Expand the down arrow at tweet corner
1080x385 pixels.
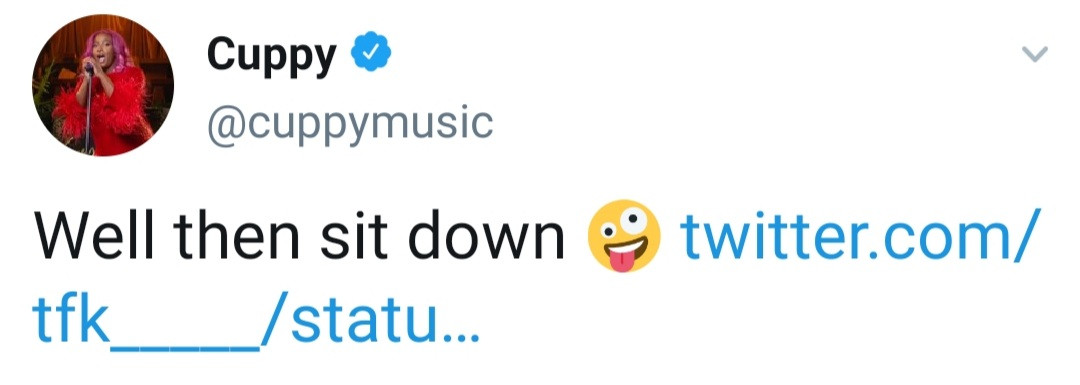pyautogui.click(x=1034, y=54)
